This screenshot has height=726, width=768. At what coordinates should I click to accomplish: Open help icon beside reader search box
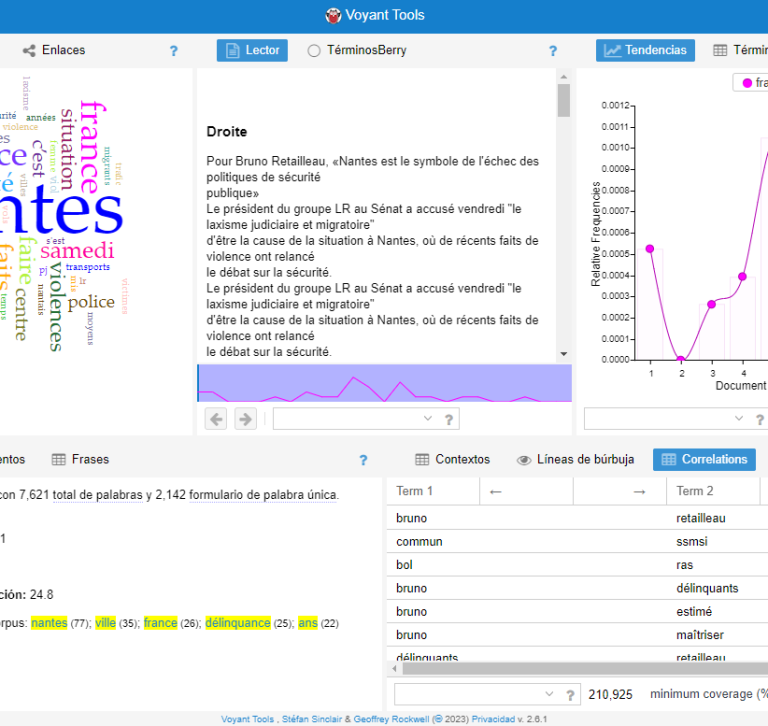coord(449,420)
